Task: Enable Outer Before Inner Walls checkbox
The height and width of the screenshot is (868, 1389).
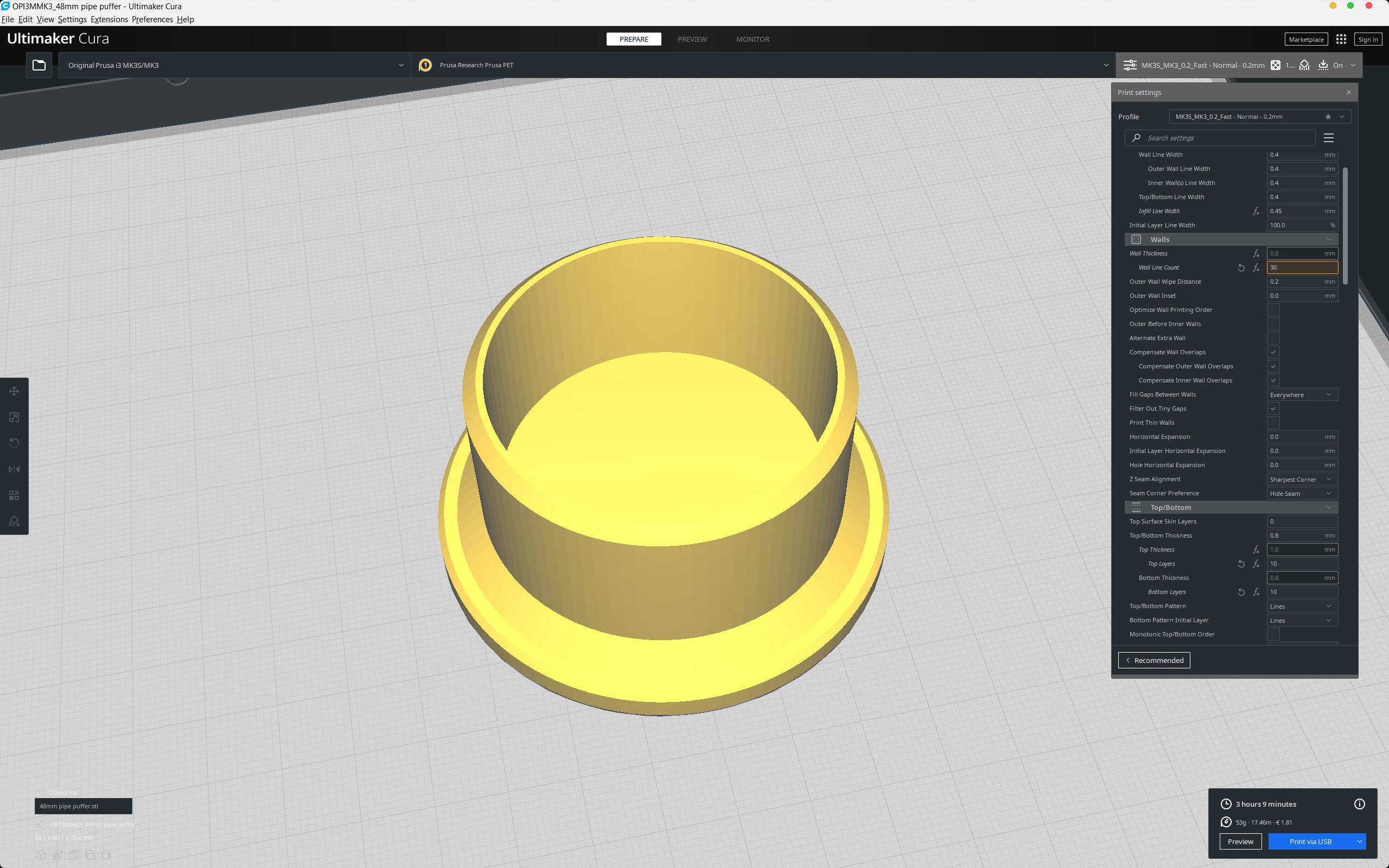Action: coord(1273,324)
